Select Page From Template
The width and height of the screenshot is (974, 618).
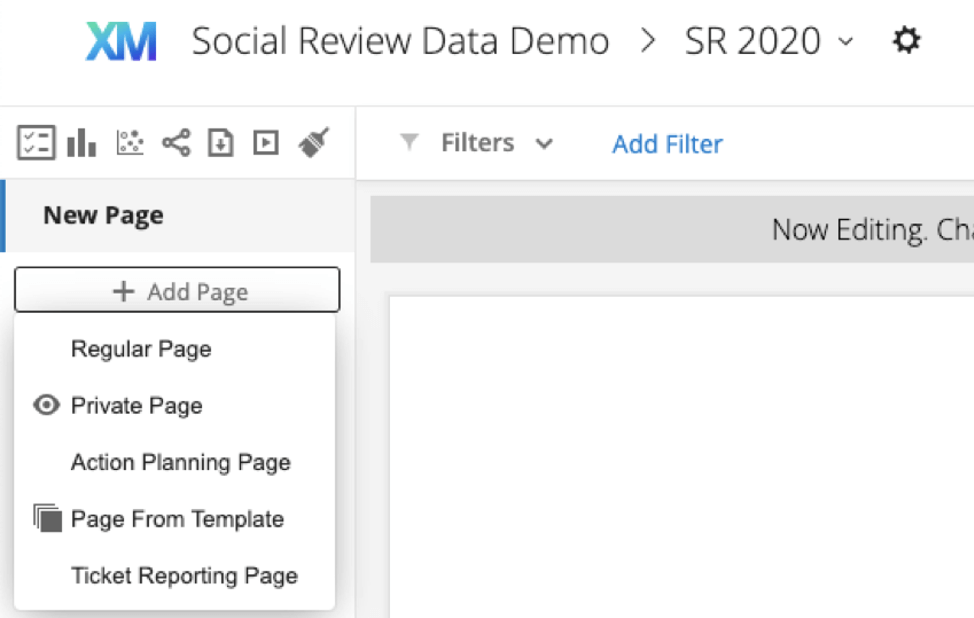(x=177, y=519)
